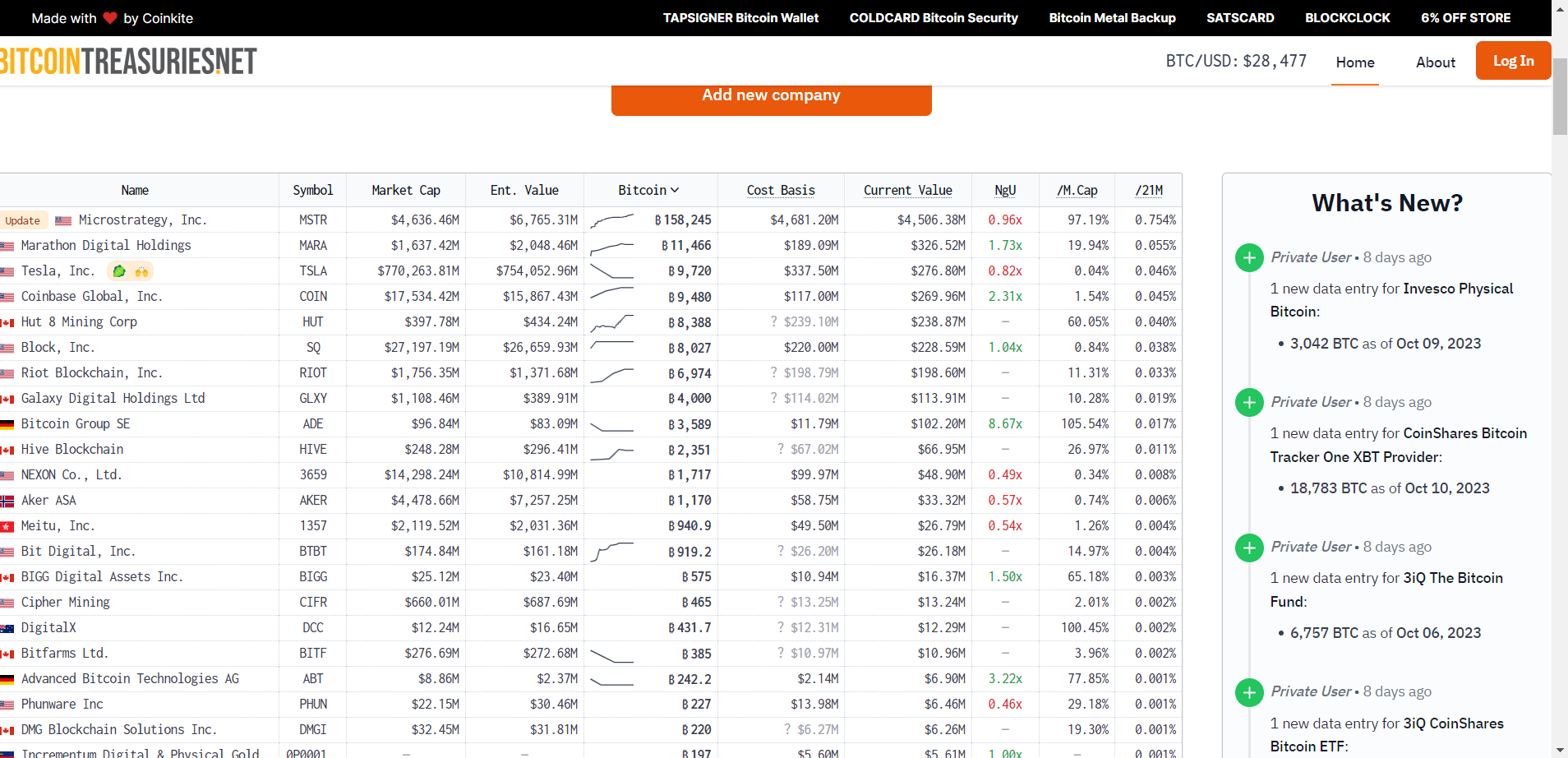The image size is (1568, 758).
Task: Sort the table by Current Value column
Action: [x=908, y=190]
